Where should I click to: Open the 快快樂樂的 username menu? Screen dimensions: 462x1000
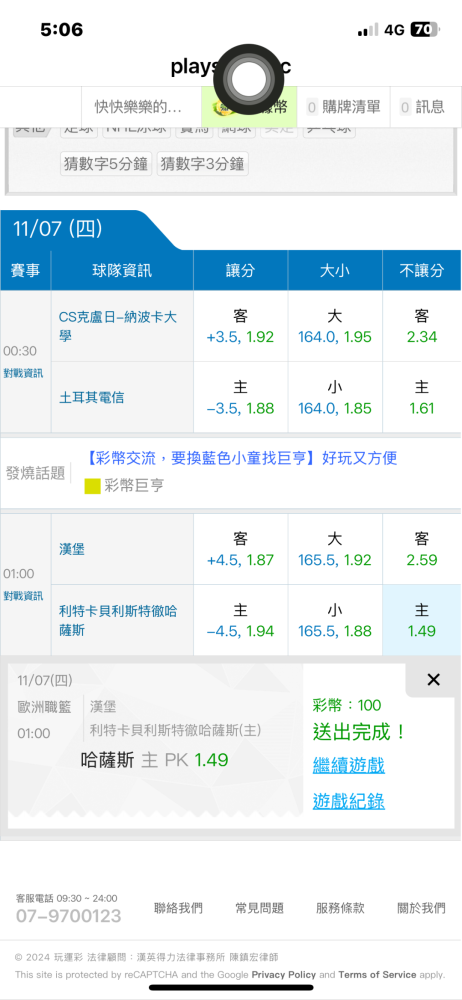[138, 107]
